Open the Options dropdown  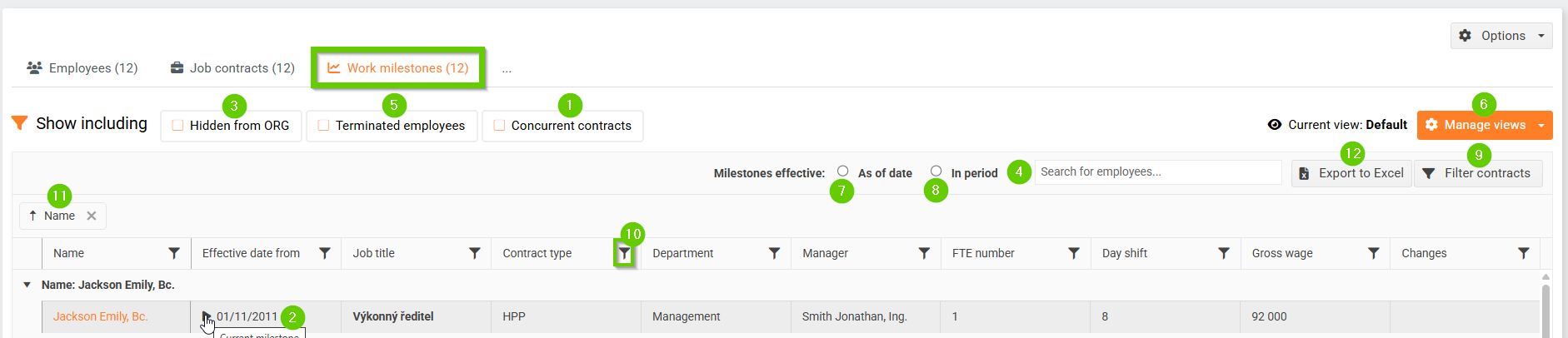pos(1502,36)
